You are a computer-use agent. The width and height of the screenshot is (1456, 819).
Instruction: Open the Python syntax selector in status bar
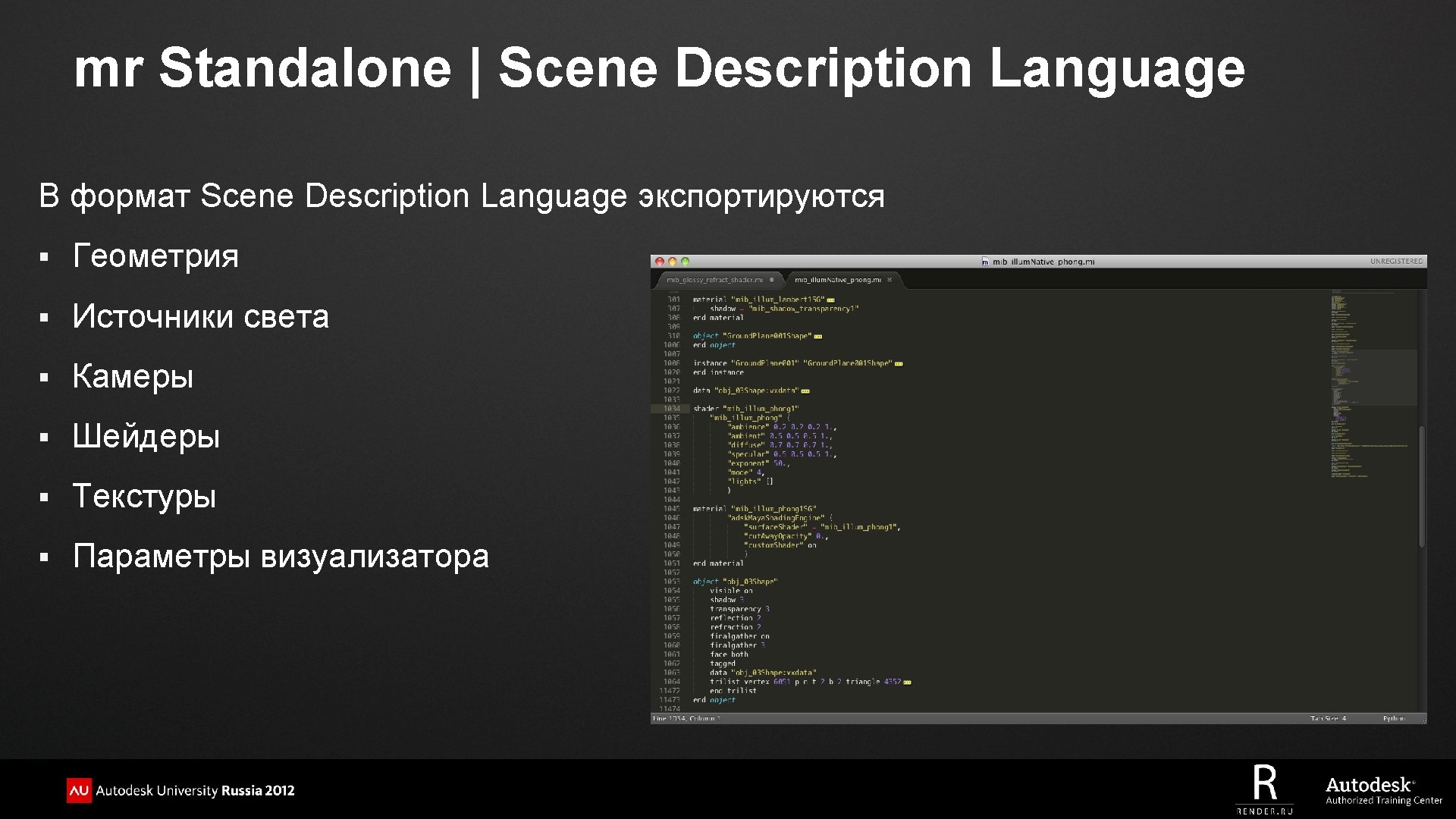coord(1393,718)
